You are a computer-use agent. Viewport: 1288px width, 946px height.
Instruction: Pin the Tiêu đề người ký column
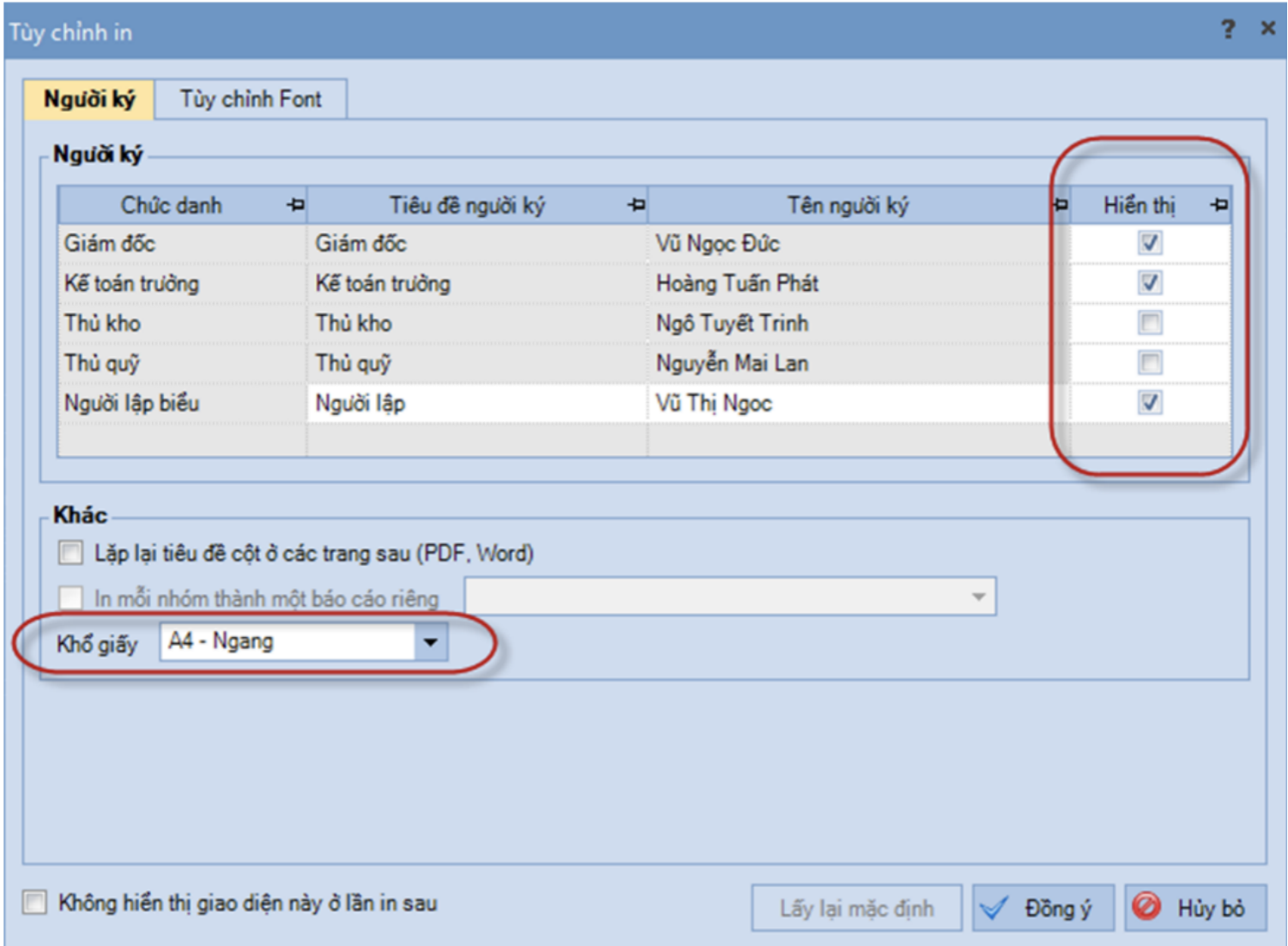[x=636, y=205]
